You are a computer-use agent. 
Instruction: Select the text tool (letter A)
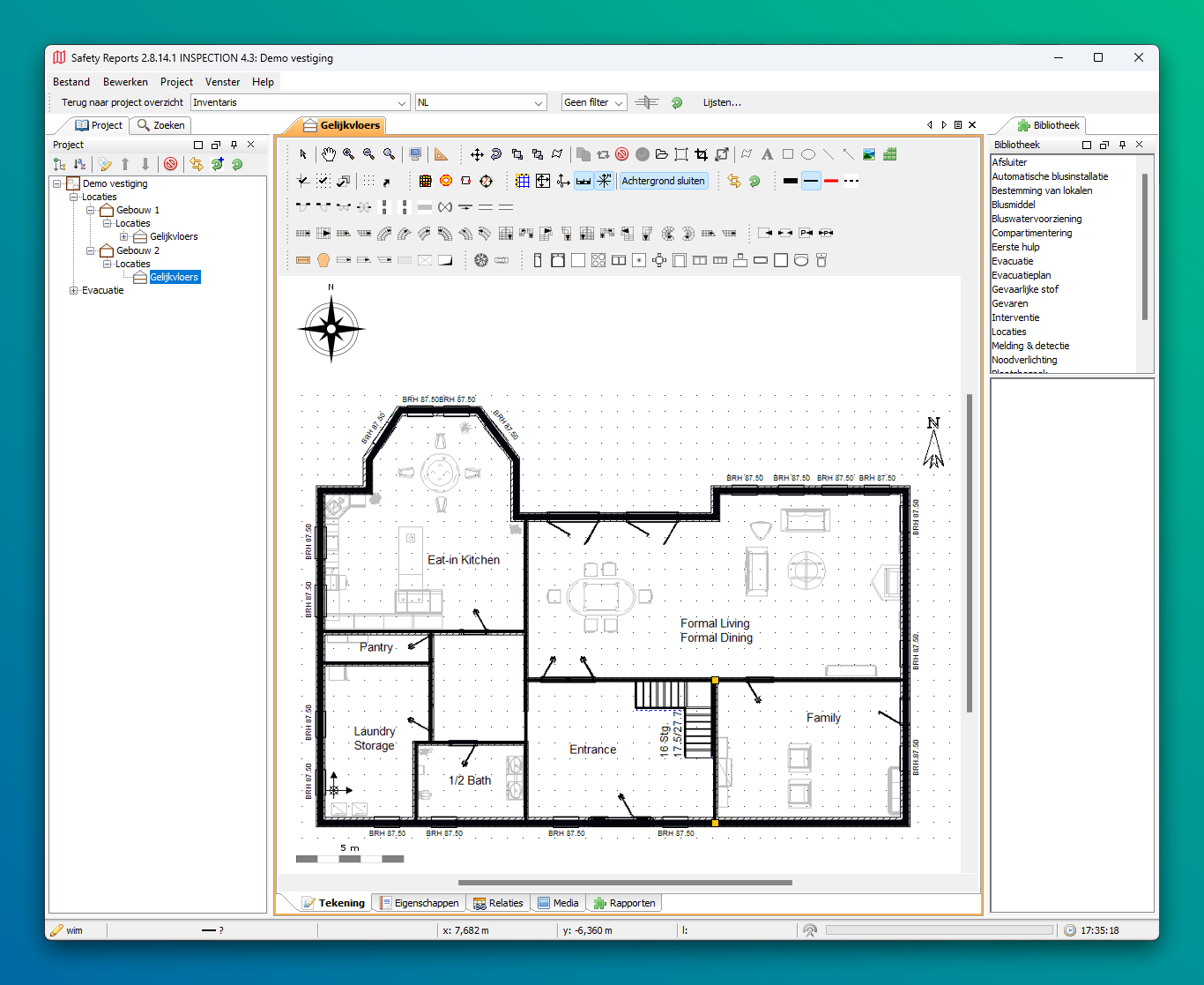(x=767, y=154)
